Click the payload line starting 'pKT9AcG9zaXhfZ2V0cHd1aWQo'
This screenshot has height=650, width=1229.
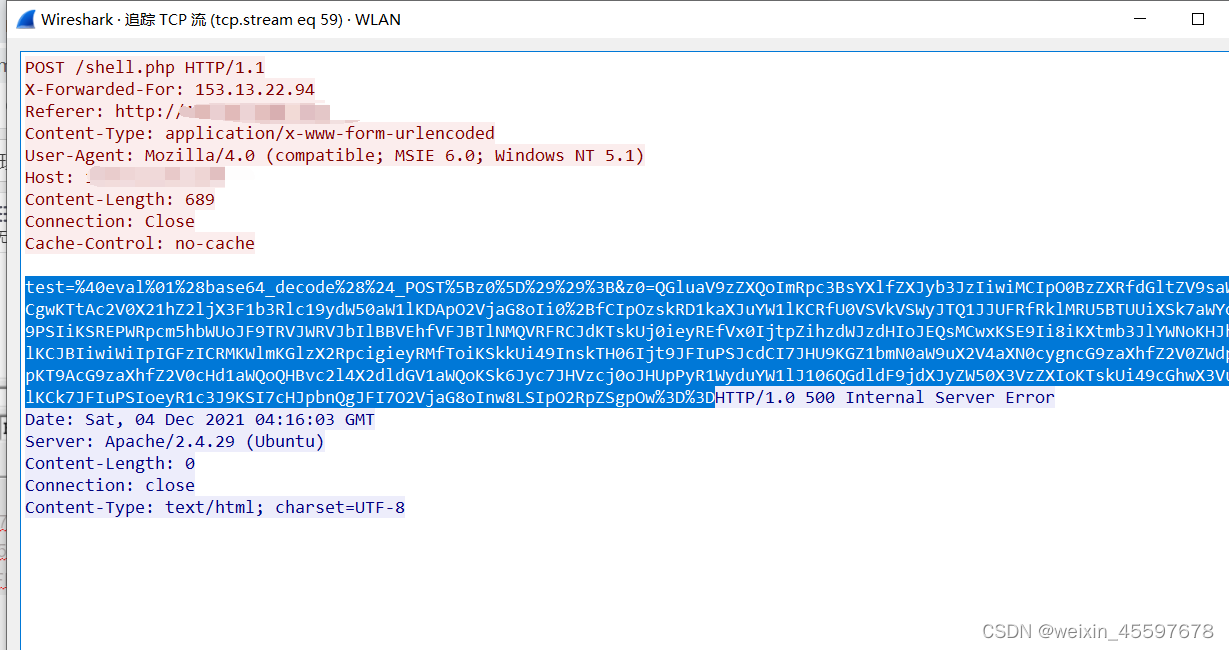coord(626,375)
